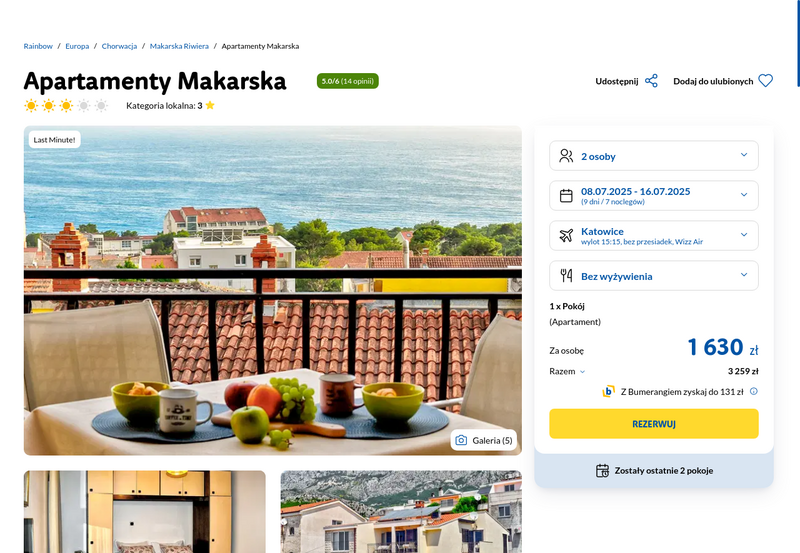Click the info icon beside Bumerang offer
800x553 pixels.
[x=754, y=391]
